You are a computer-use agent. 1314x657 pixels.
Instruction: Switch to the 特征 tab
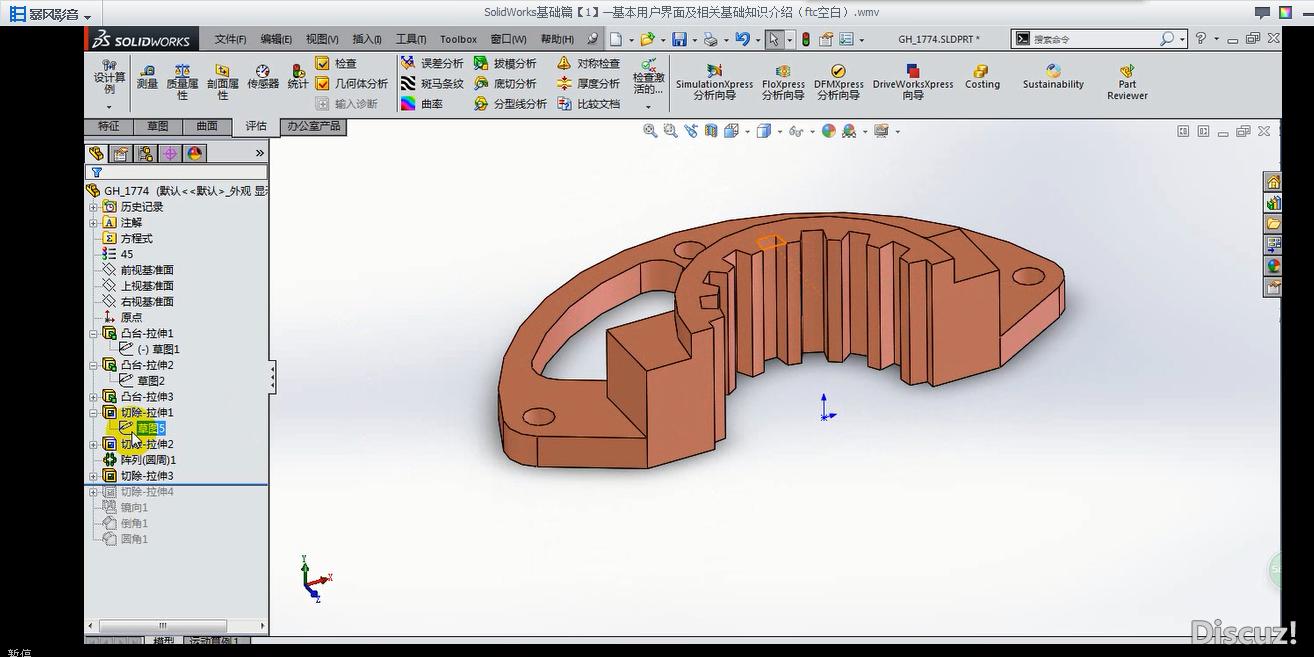(108, 127)
